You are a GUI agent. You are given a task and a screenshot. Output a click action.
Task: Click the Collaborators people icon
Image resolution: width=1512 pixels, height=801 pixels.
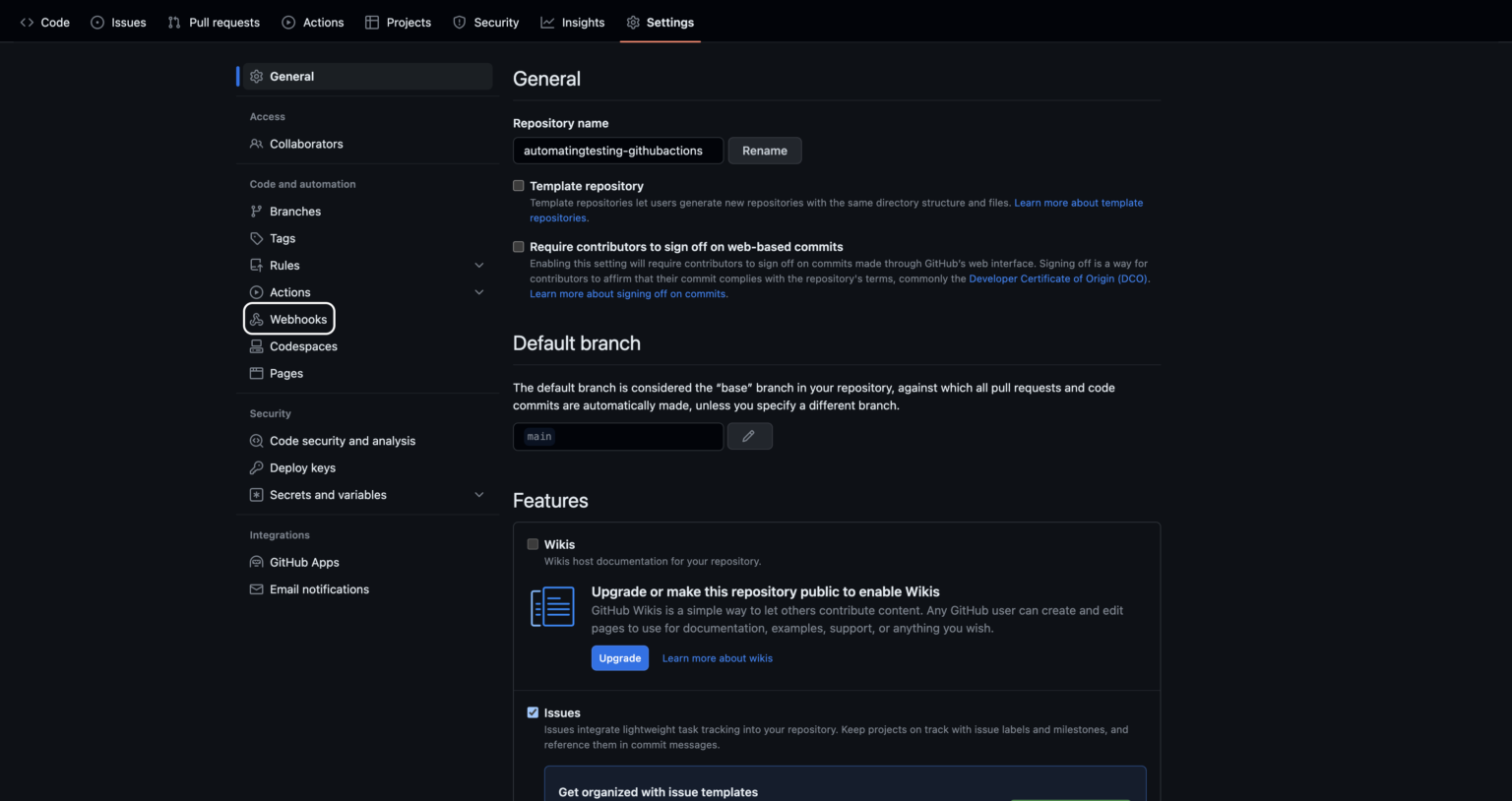tap(257, 144)
